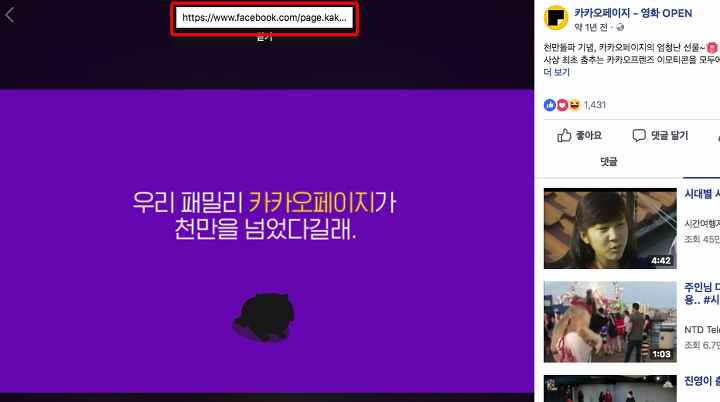
Task: Click the Love heart reaction icon
Action: click(x=562, y=105)
